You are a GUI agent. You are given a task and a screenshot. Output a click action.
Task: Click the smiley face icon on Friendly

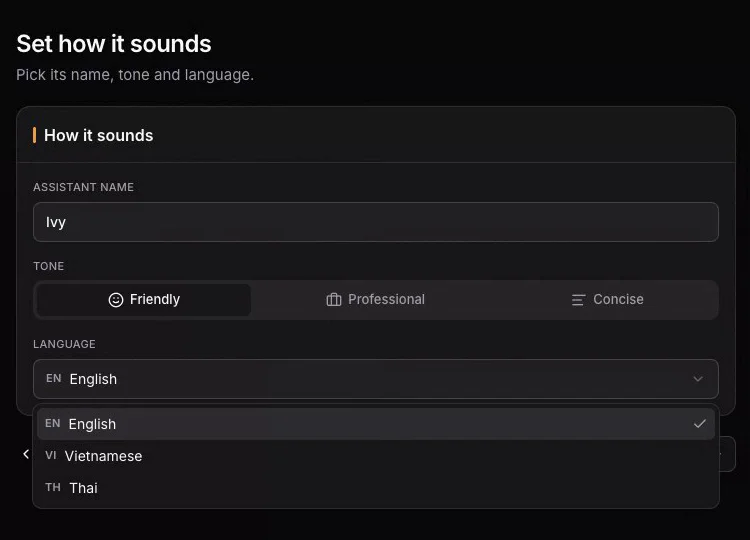tap(116, 300)
